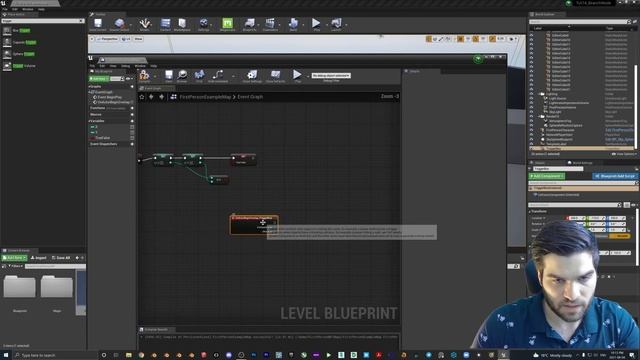Select Capsule Trigger in Place Actors

click(x=24, y=42)
